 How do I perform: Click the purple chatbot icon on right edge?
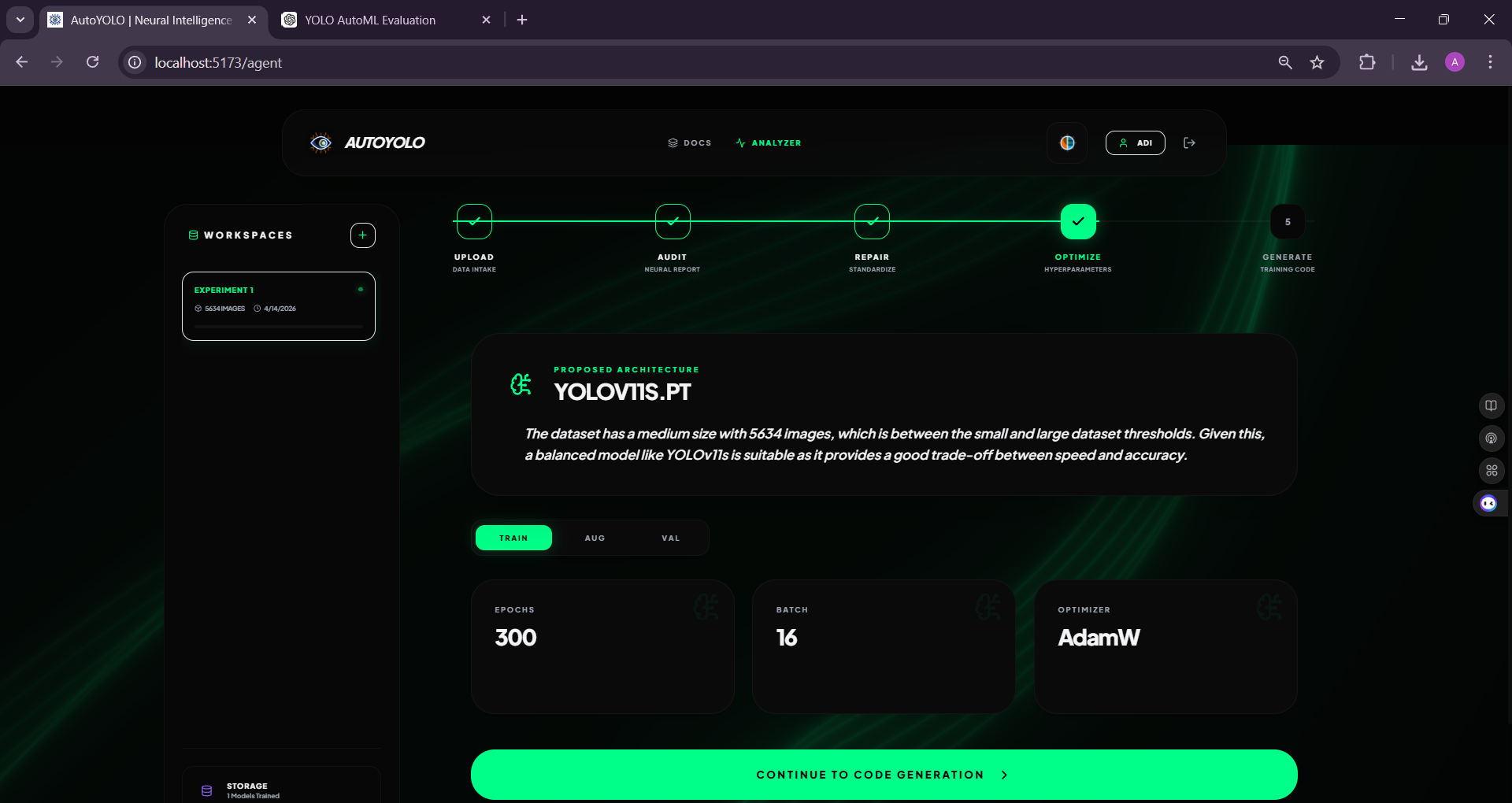tap(1488, 503)
